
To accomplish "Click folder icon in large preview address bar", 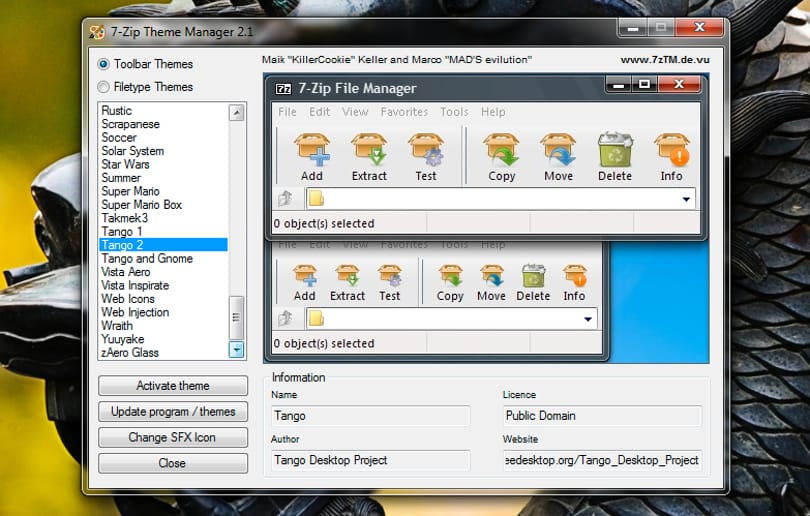I will (317, 198).
